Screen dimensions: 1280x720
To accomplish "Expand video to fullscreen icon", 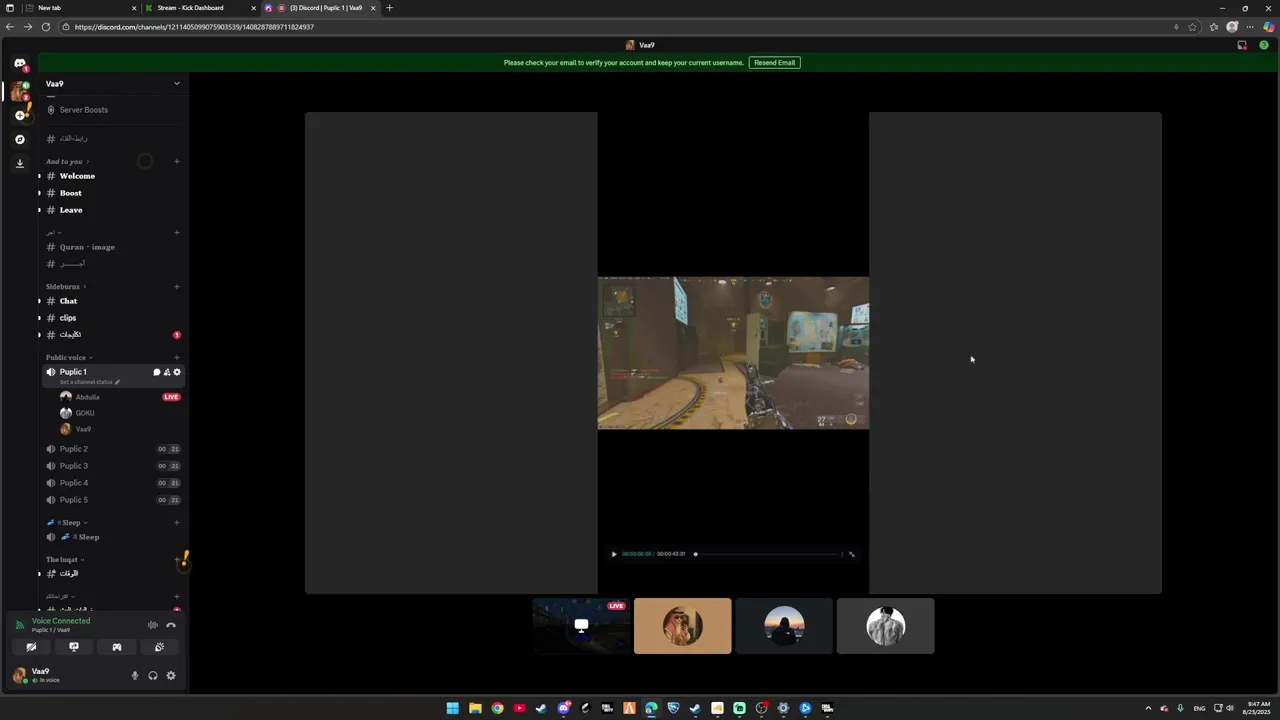I will tap(852, 554).
